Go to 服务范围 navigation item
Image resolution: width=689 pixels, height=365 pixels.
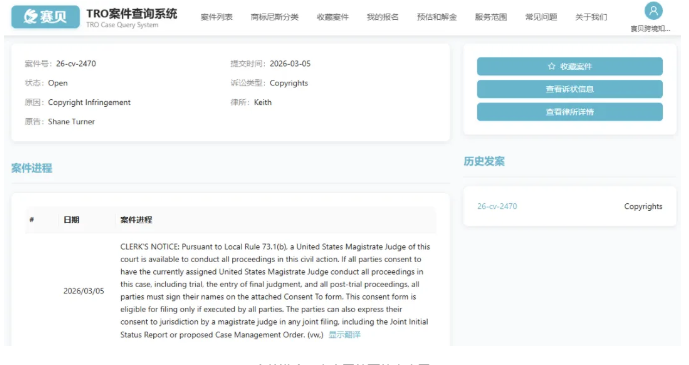coord(491,17)
